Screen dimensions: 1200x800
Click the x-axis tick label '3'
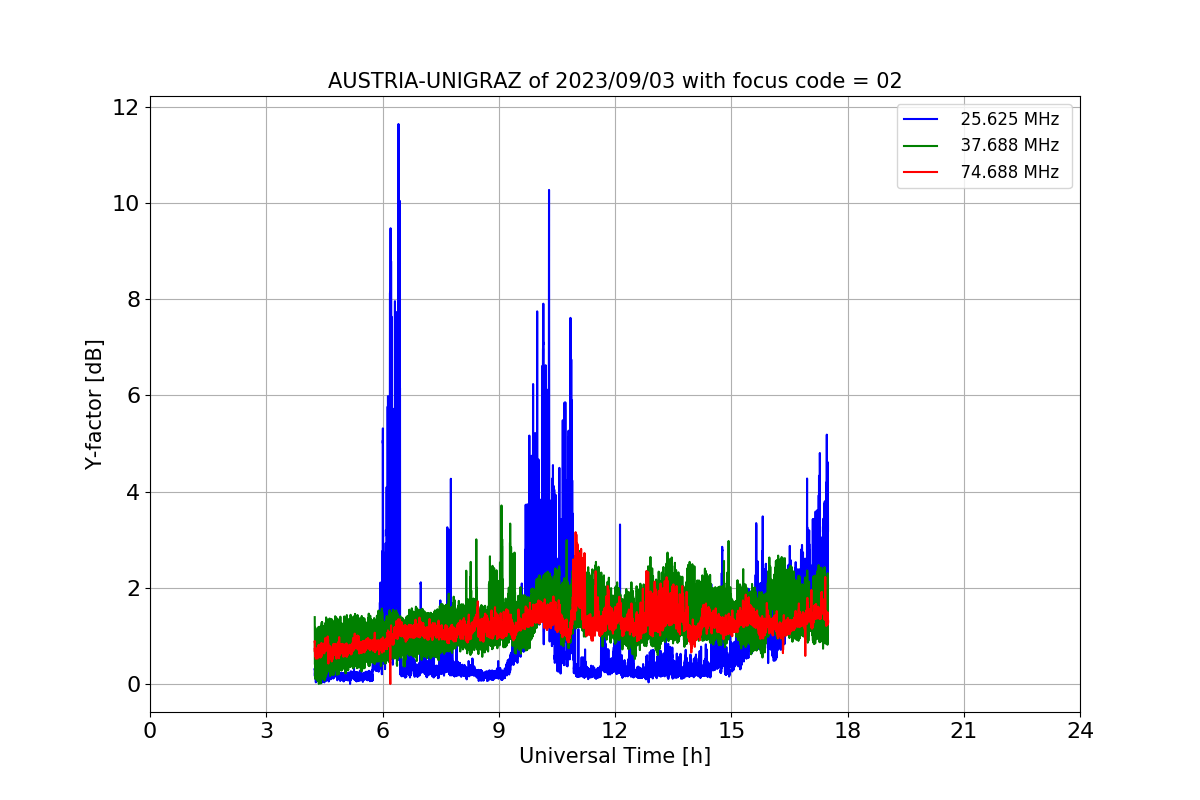click(266, 731)
